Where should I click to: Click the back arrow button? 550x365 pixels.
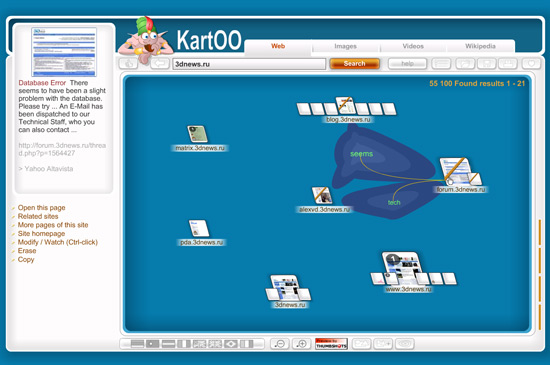(160, 63)
